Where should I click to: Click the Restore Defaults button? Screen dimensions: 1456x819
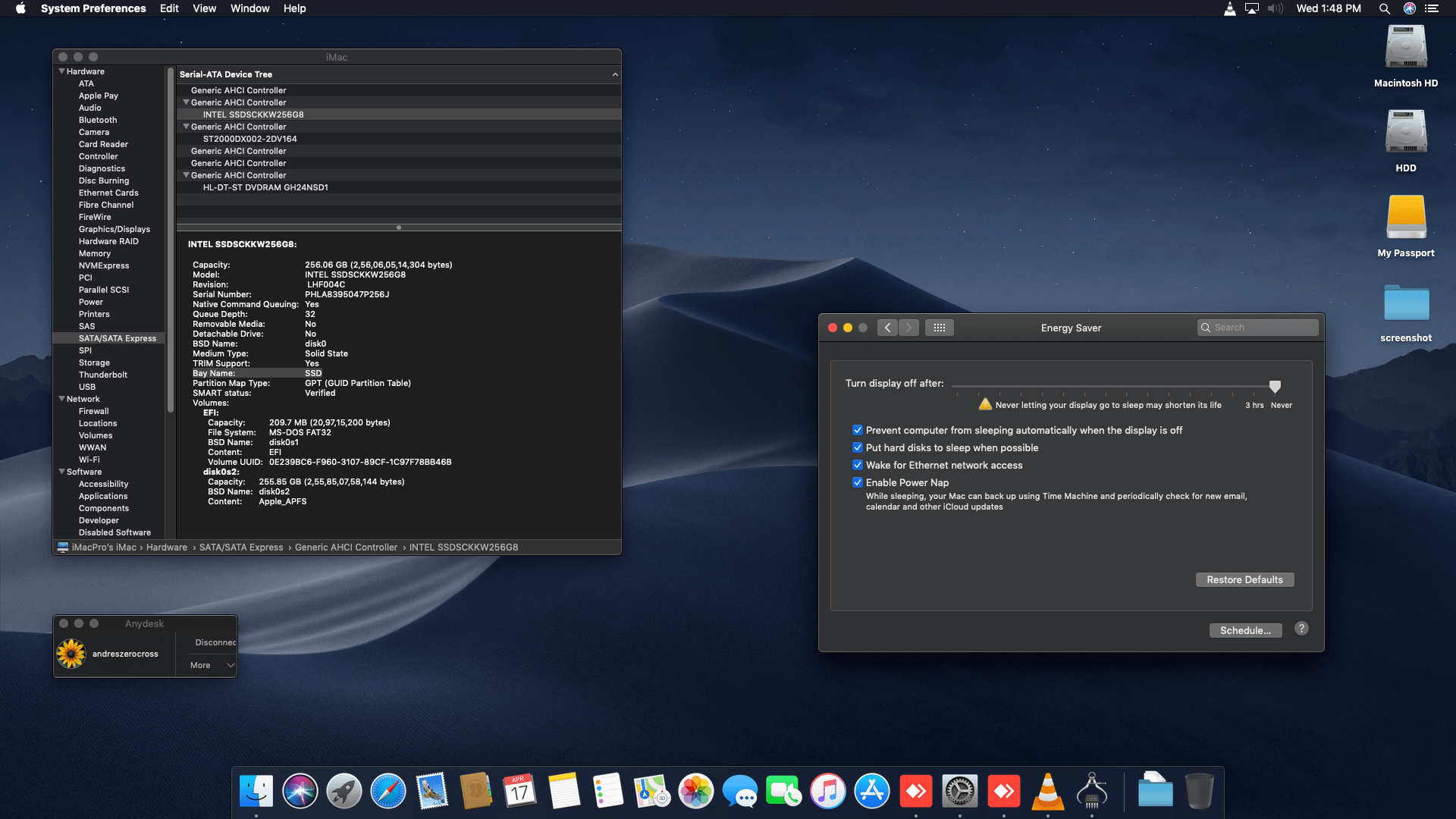tap(1244, 579)
